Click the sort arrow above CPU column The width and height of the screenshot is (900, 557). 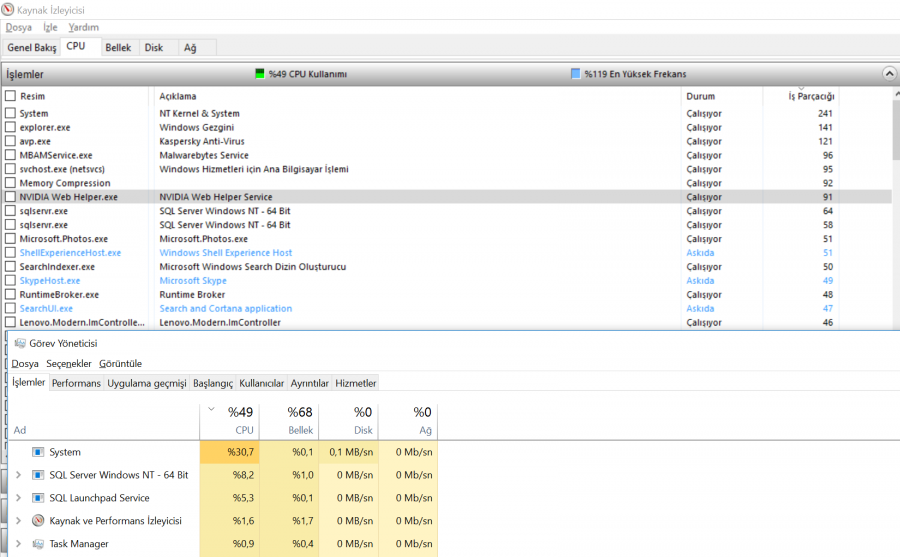click(x=211, y=409)
